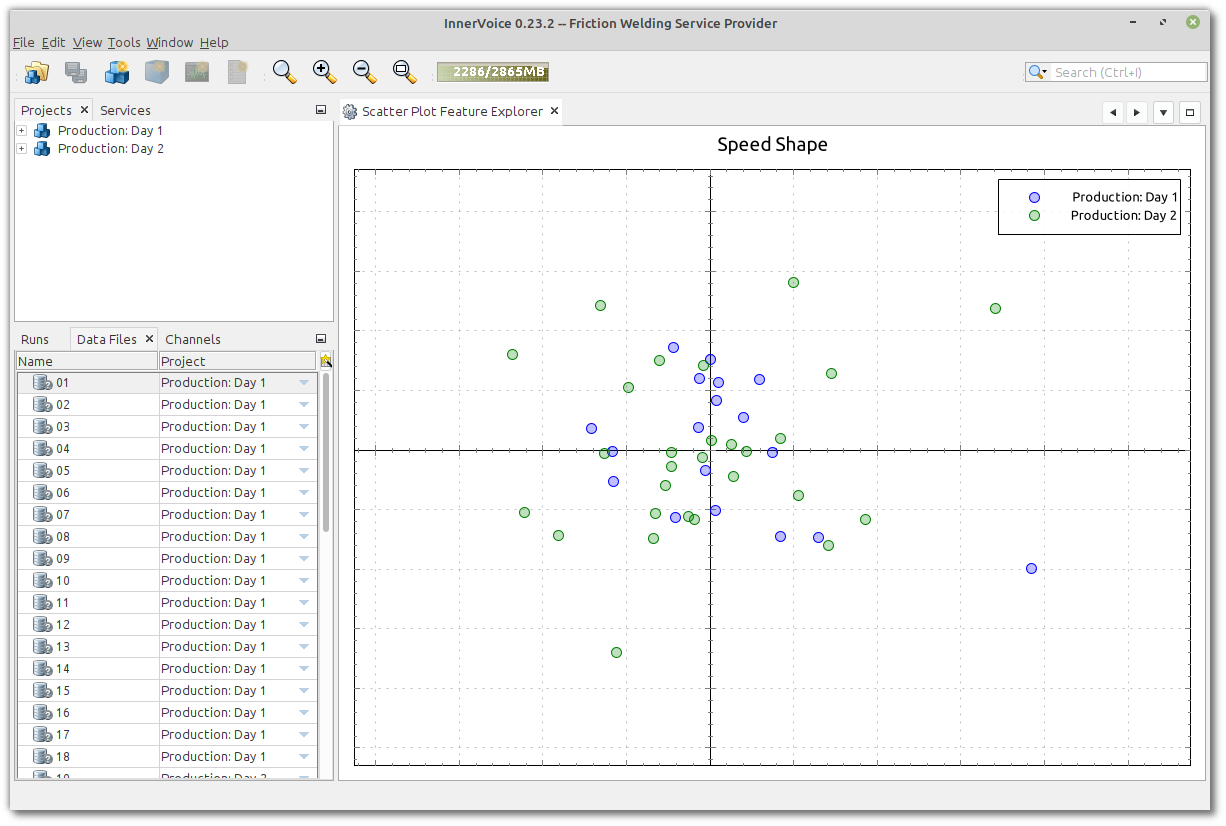This screenshot has height=826, width=1226.
Task: Click the database icon for data file 09
Action: click(42, 559)
